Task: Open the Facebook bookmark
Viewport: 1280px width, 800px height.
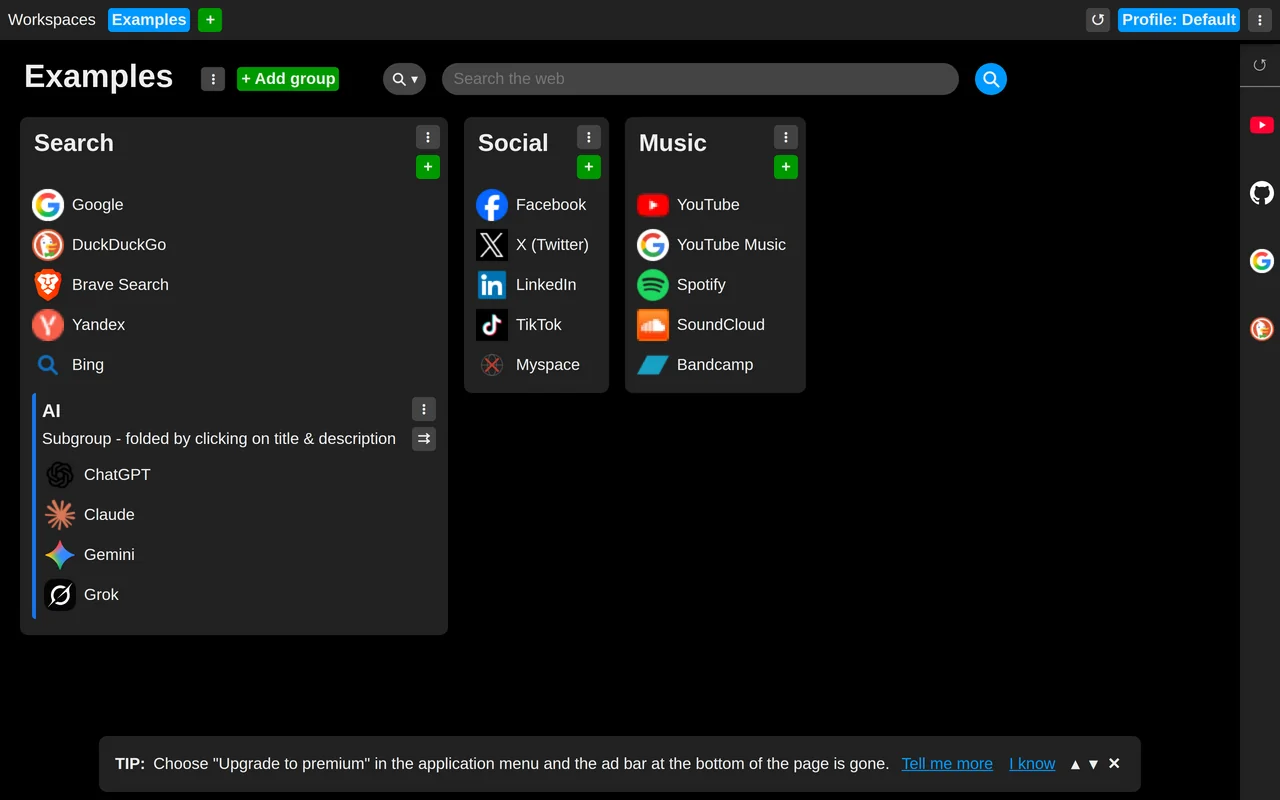Action: pyautogui.click(x=531, y=204)
